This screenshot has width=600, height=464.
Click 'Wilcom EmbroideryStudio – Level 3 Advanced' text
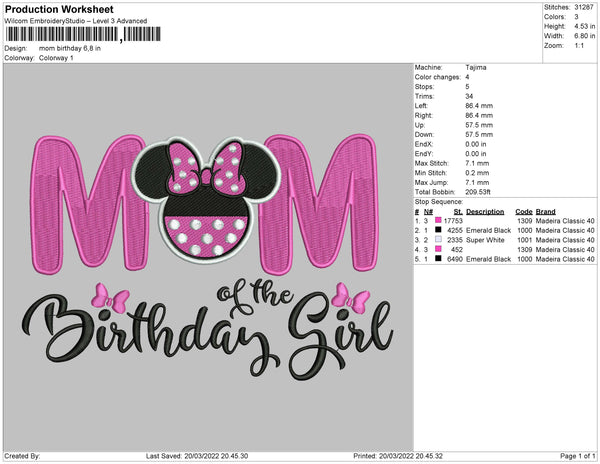click(x=76, y=21)
